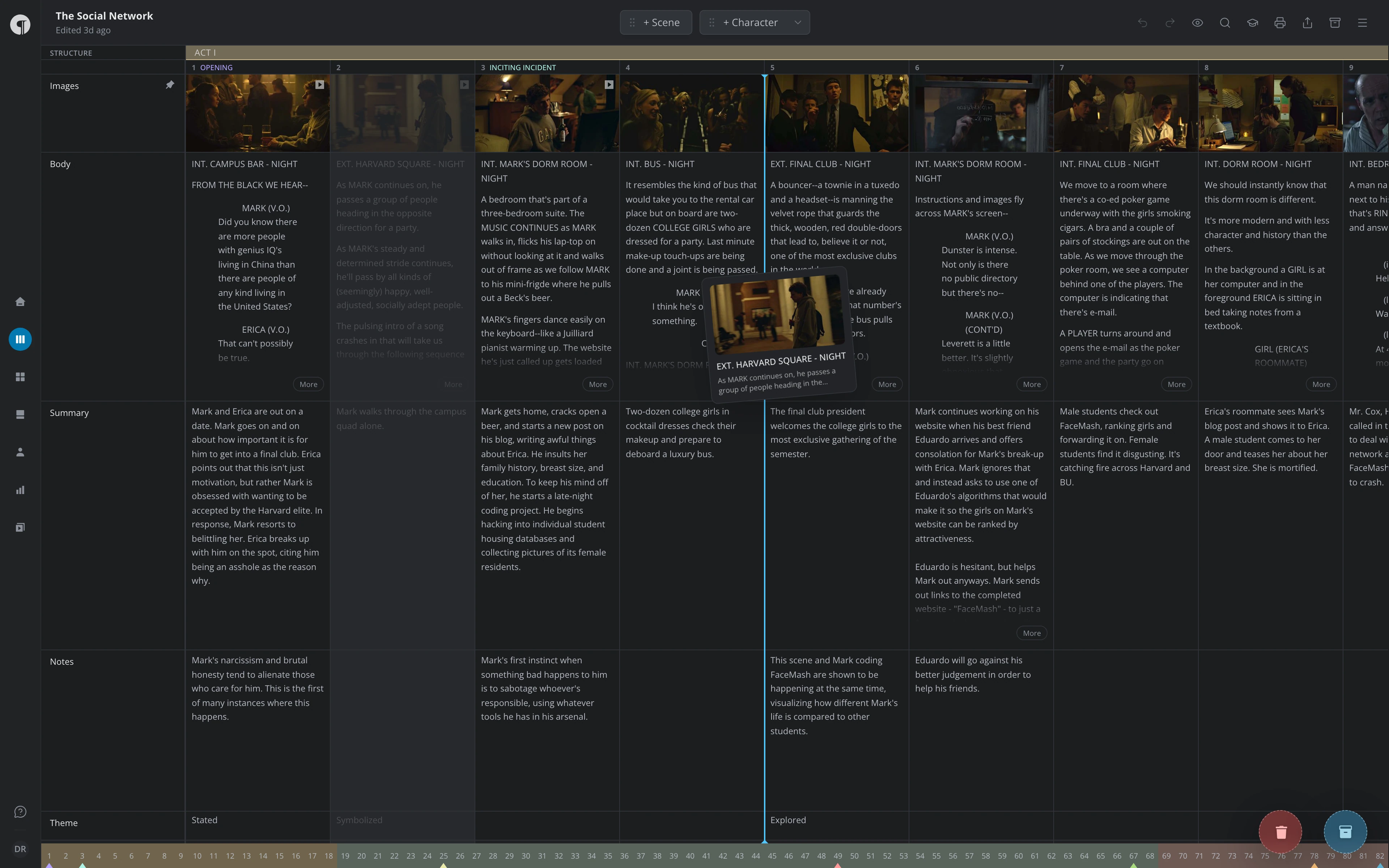
Task: Unpin the Images row pin icon
Action: [x=170, y=85]
